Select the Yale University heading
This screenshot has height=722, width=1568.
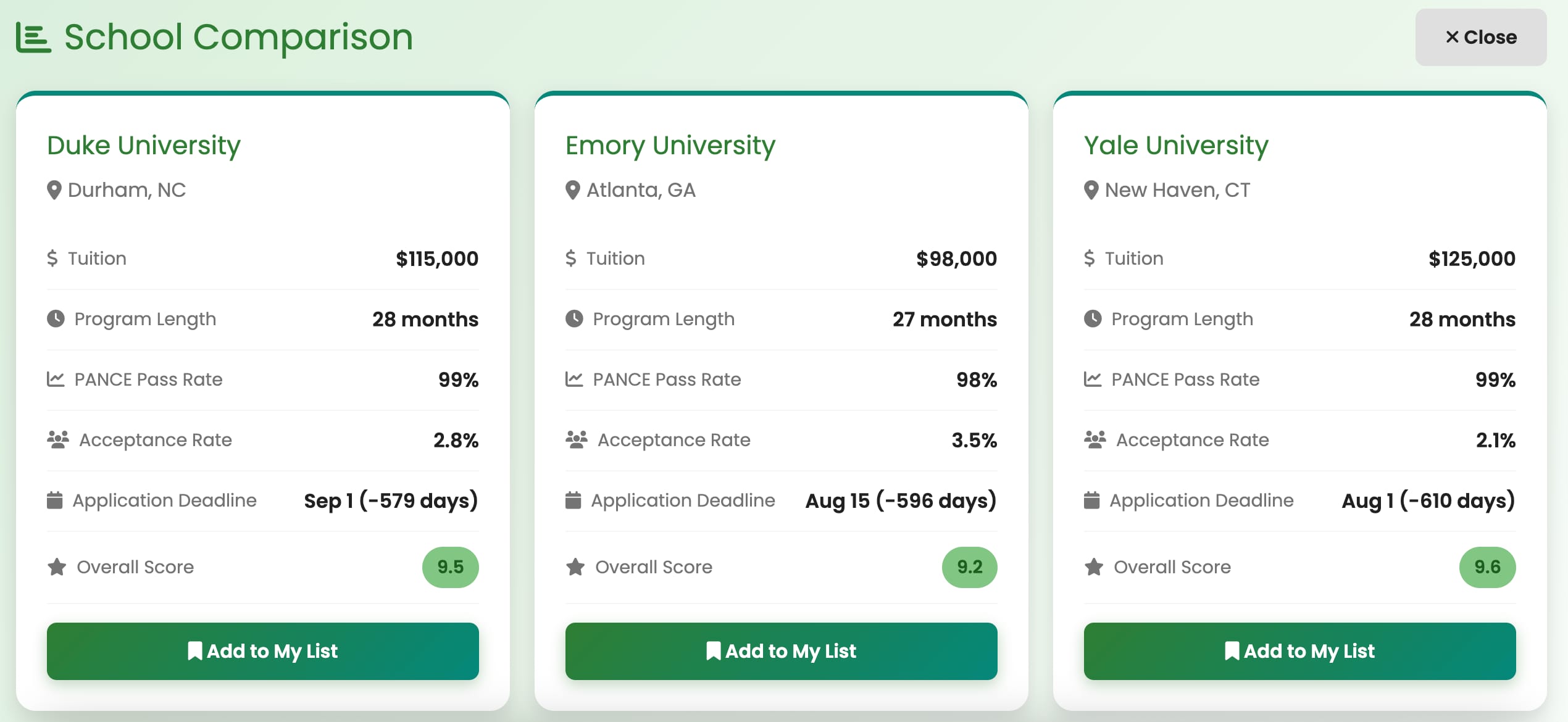coord(1176,146)
